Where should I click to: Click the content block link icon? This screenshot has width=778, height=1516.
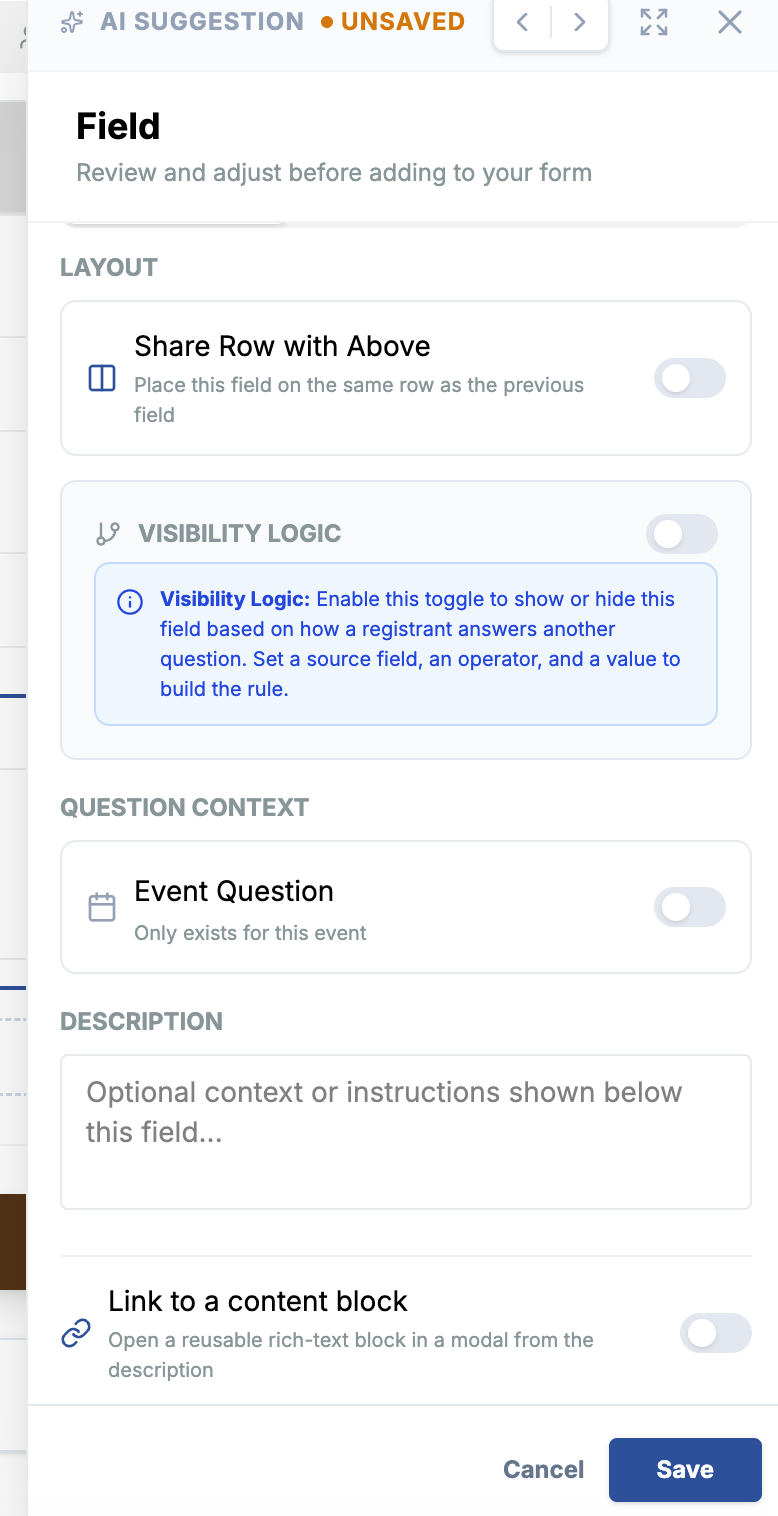[x=76, y=1333]
